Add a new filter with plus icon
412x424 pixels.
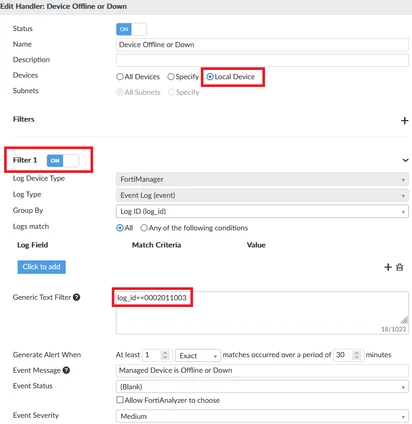tap(404, 120)
